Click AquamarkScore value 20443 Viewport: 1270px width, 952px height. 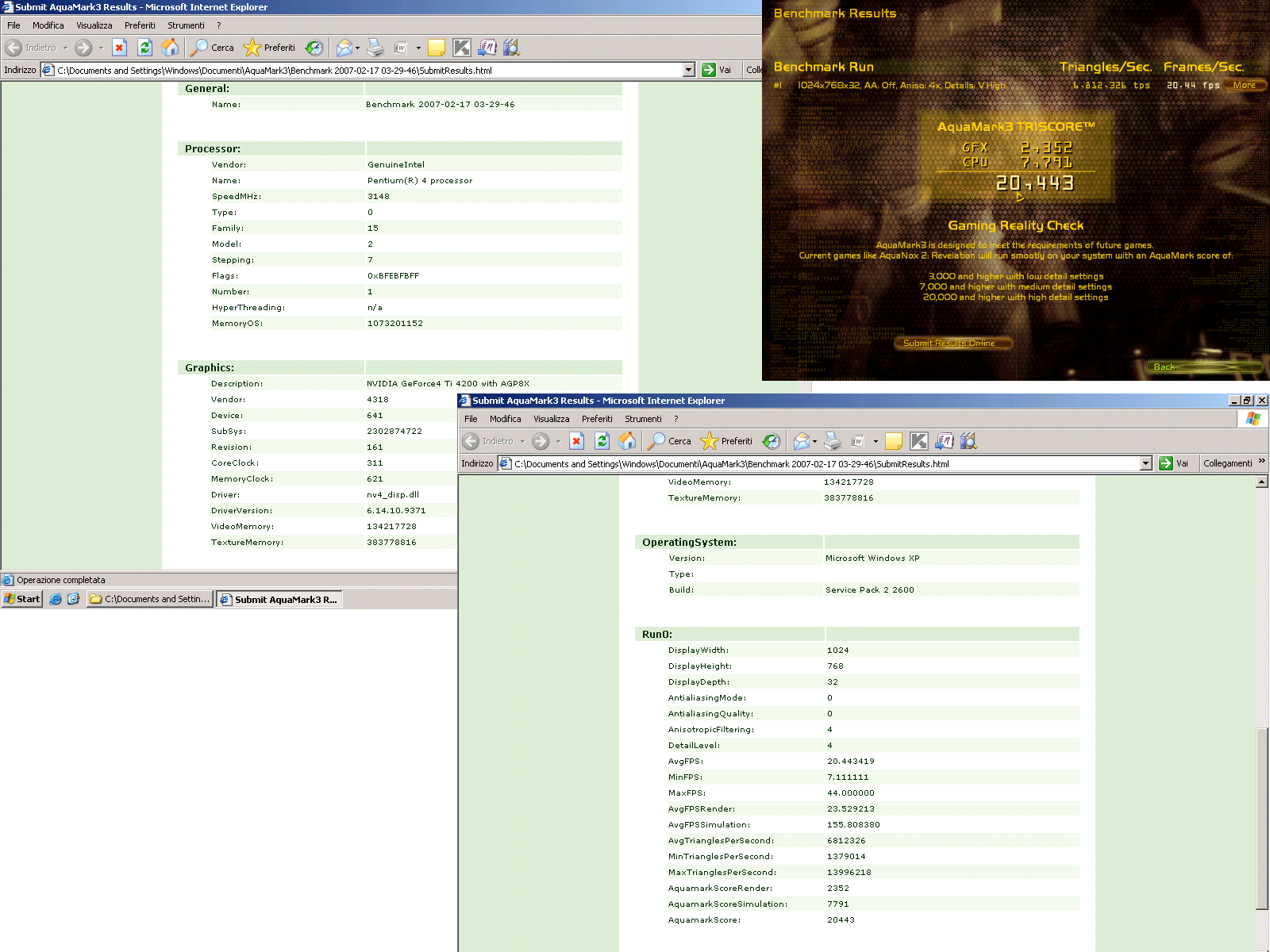[x=841, y=919]
